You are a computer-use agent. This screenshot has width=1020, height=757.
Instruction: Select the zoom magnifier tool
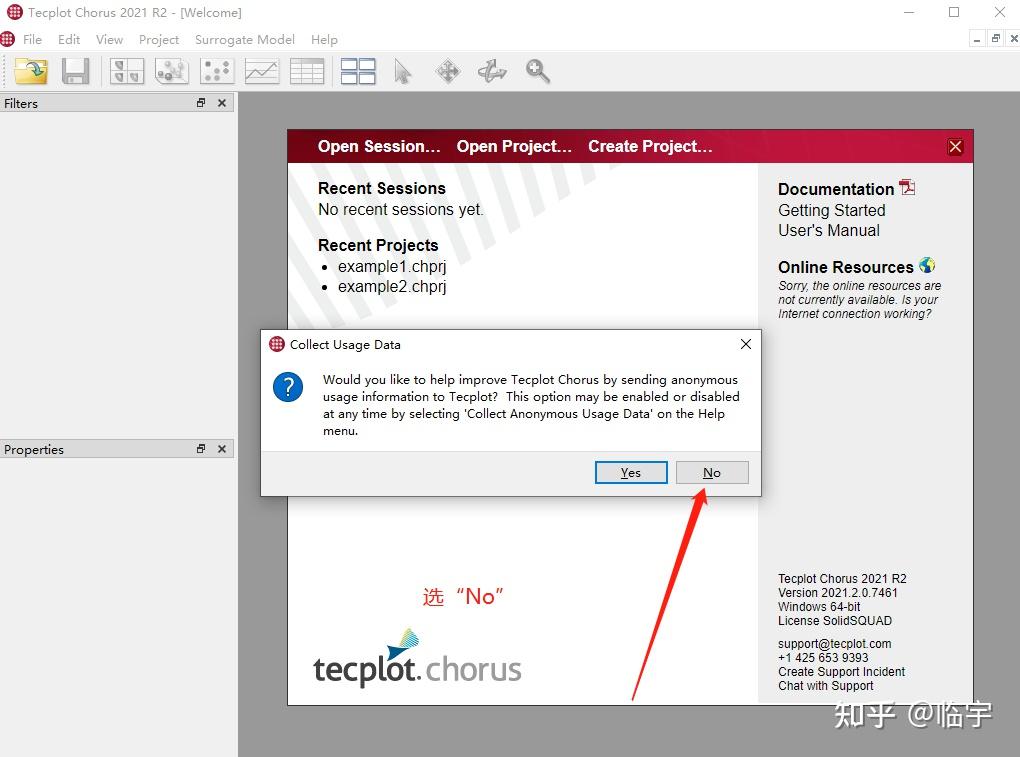tap(537, 71)
